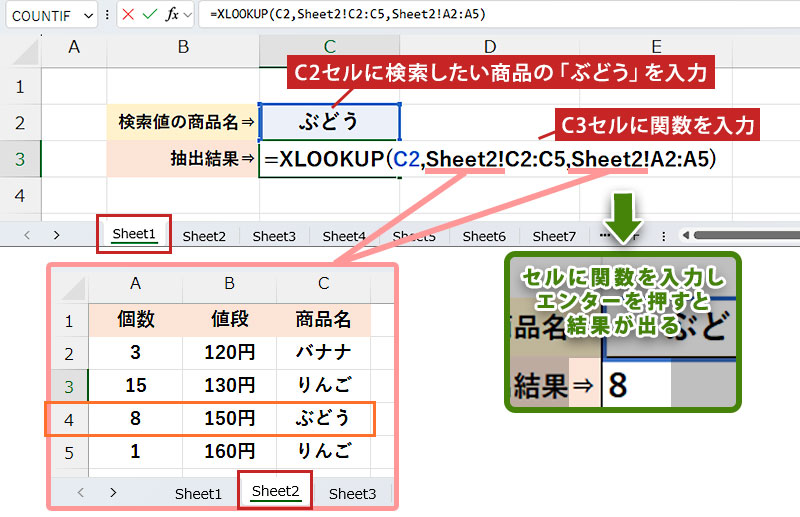Select all corner triangle in Sheet2 inset
The width and height of the screenshot is (800, 517).
coord(71,288)
